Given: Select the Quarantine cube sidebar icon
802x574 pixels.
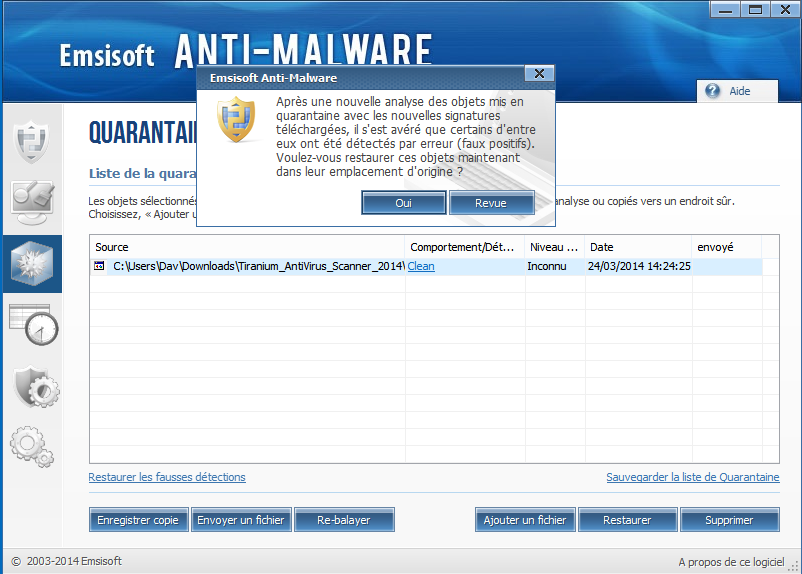Looking at the screenshot, I should pyautogui.click(x=32, y=264).
